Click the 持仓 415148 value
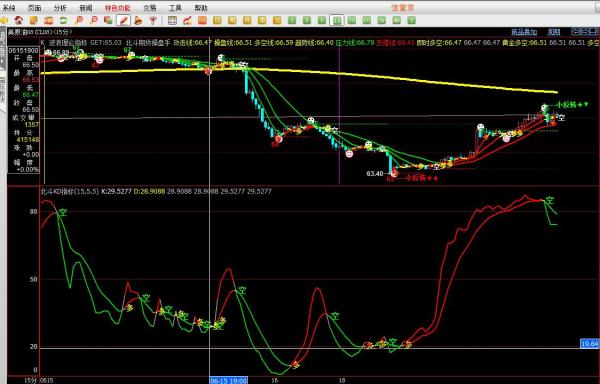 [x=28, y=140]
